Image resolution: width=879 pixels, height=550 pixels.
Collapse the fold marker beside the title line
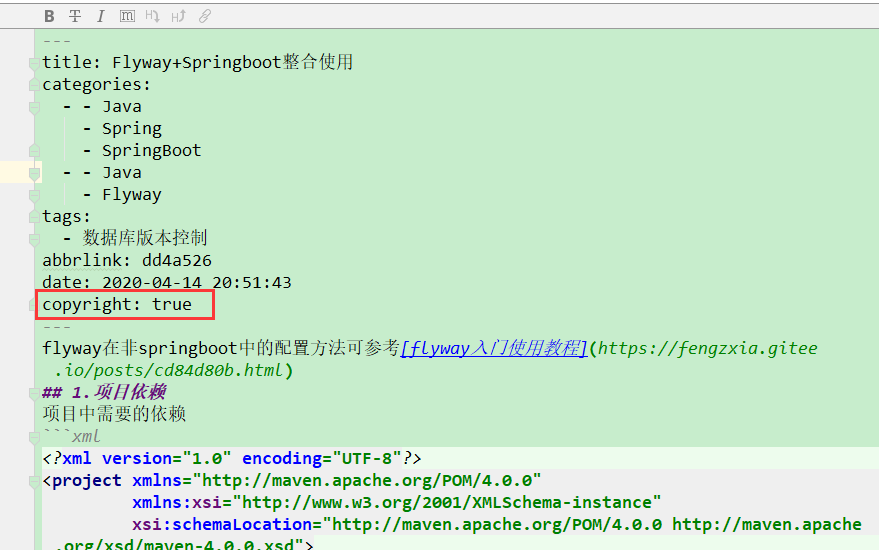34,63
